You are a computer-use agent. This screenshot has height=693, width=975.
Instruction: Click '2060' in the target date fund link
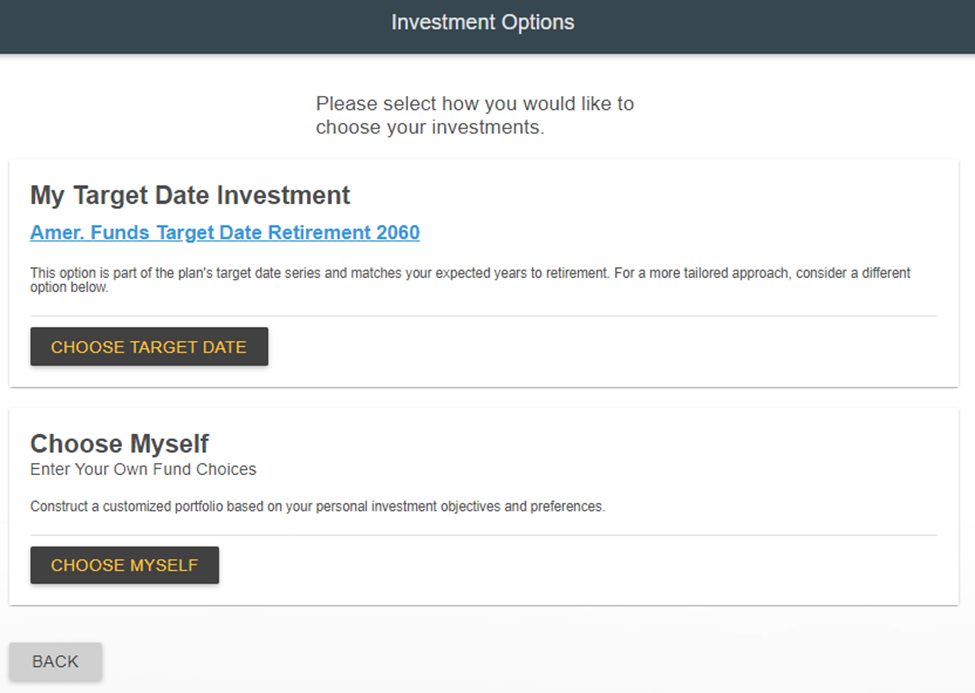pos(398,233)
